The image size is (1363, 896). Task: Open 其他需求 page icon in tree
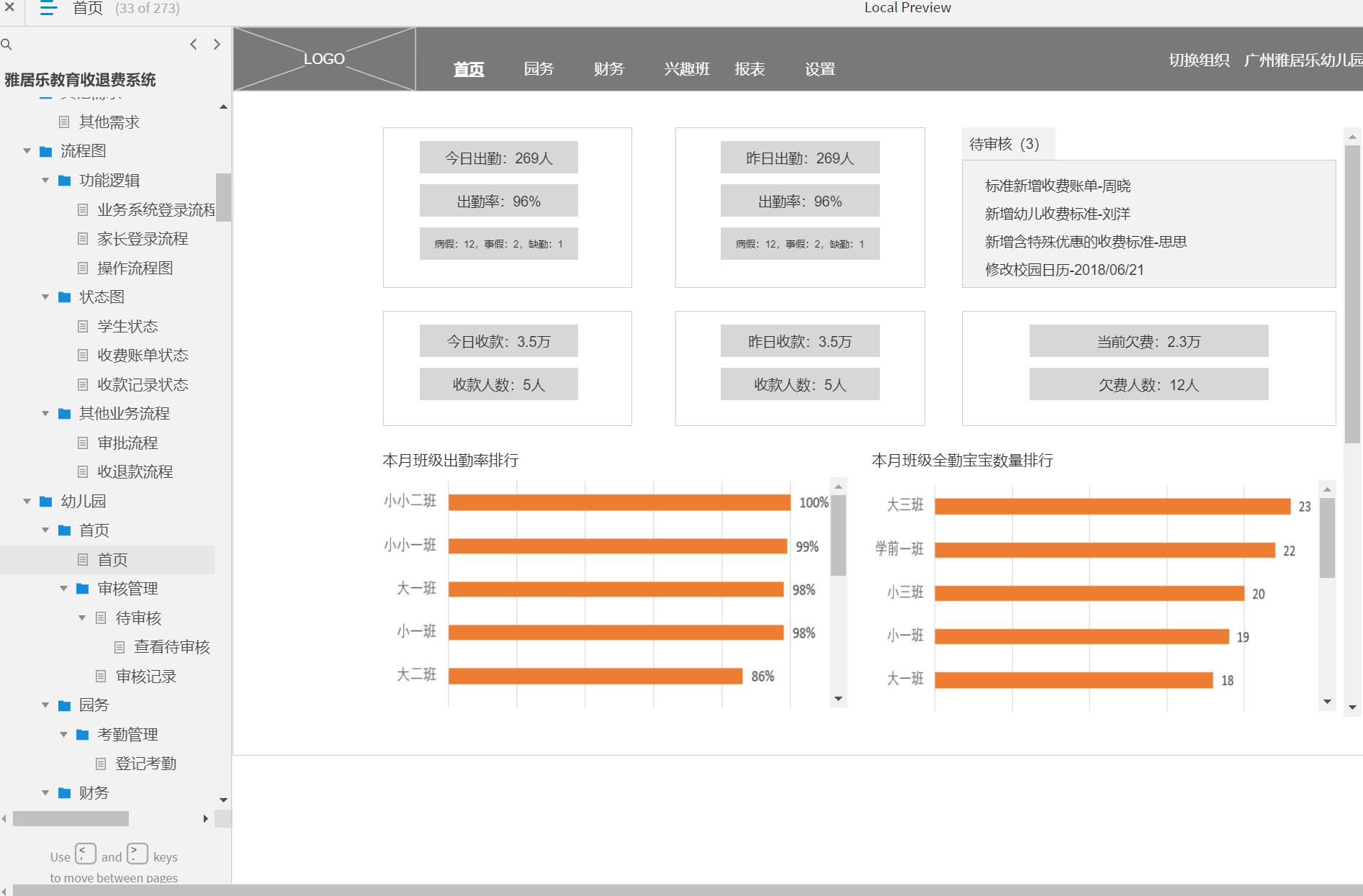[x=64, y=122]
